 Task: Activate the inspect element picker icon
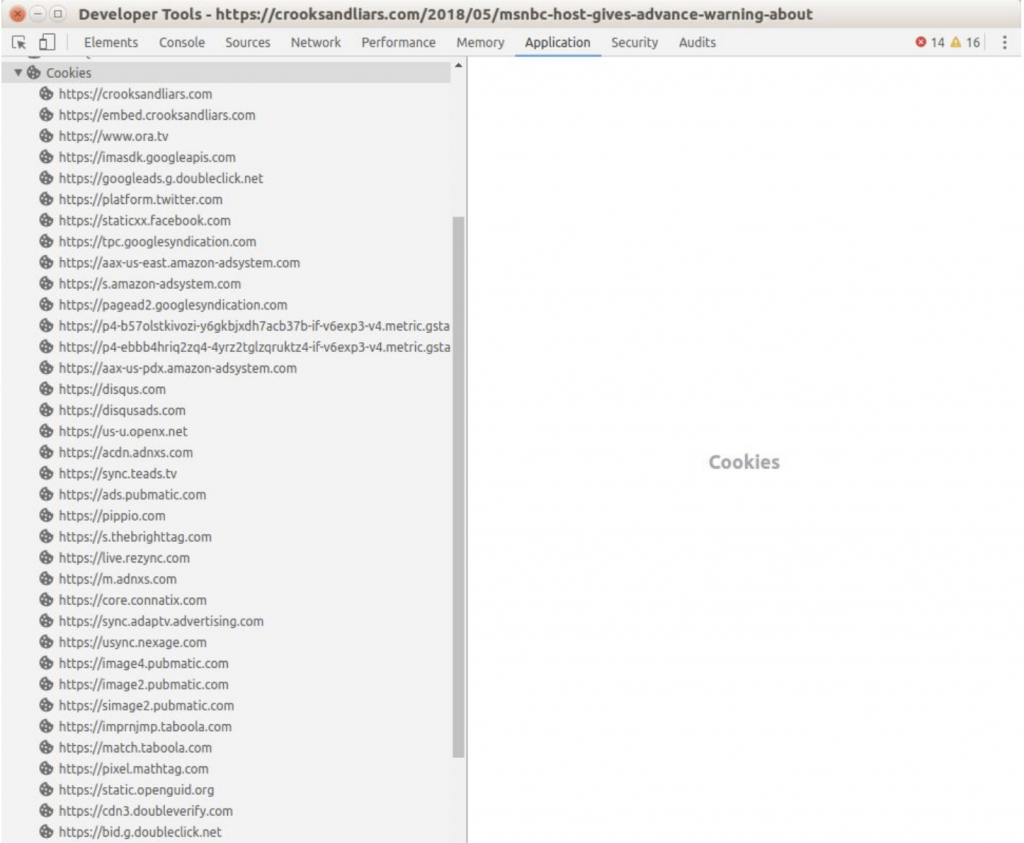pyautogui.click(x=19, y=42)
